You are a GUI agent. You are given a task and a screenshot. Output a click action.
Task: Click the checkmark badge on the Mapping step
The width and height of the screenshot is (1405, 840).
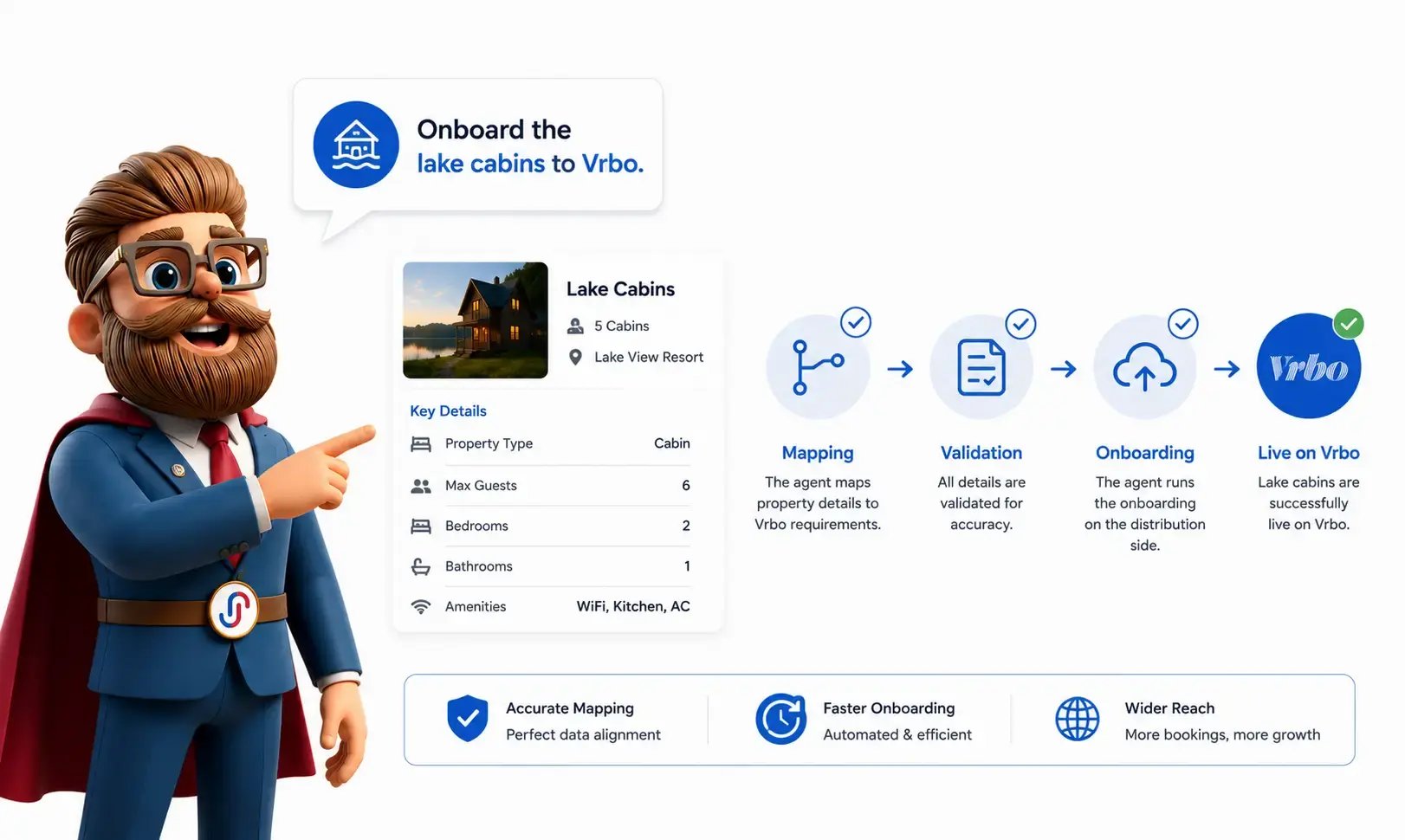856,323
